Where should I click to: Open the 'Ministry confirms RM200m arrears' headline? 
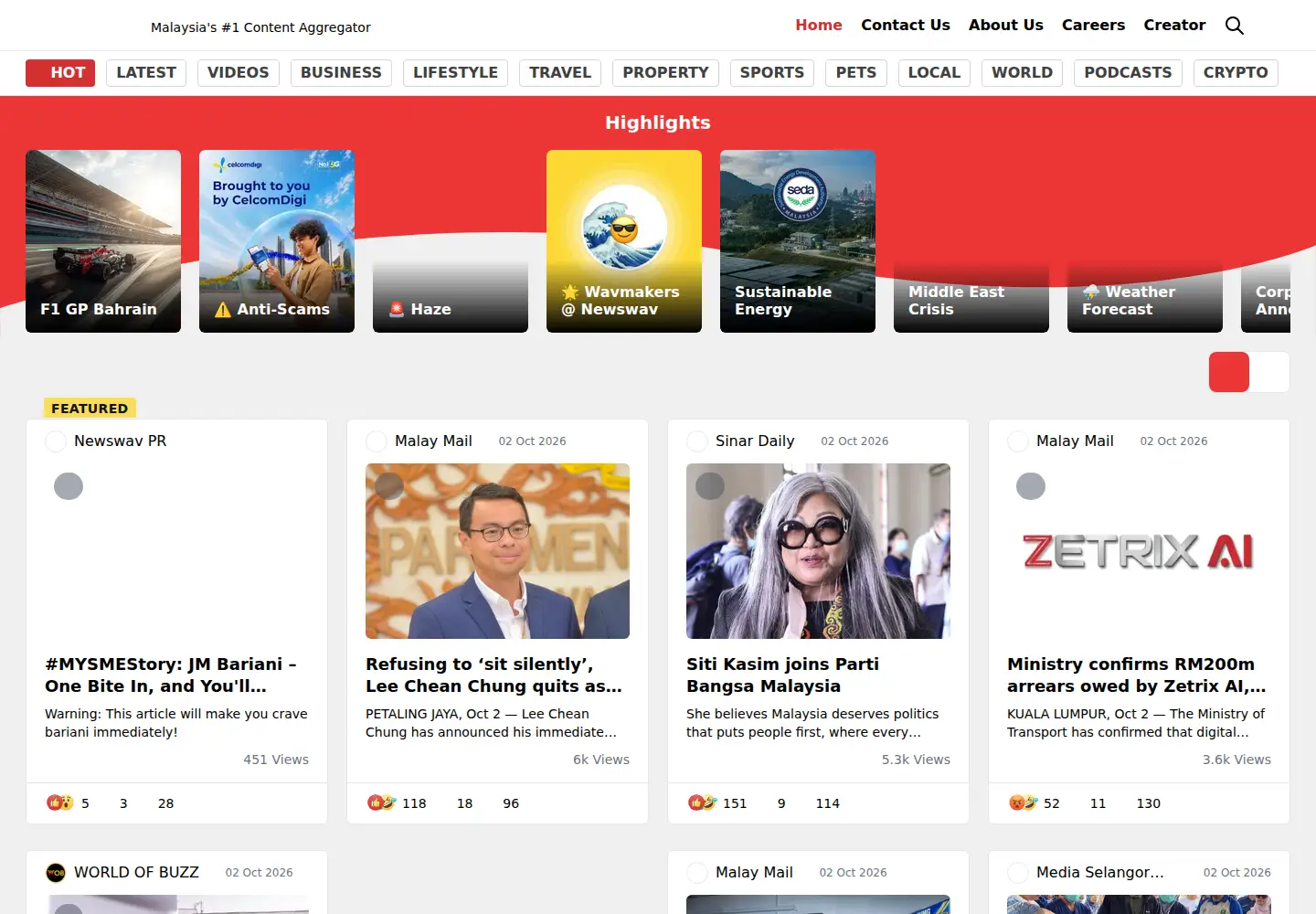point(1136,675)
